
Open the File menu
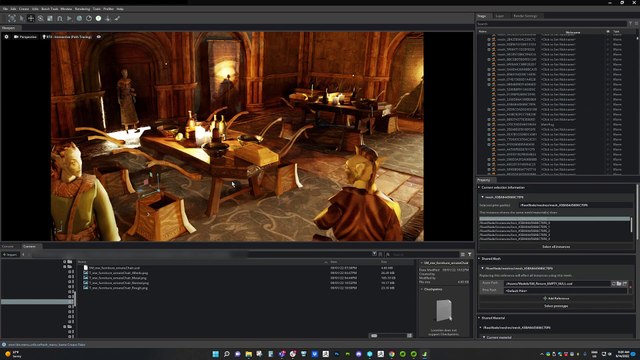(5, 9)
